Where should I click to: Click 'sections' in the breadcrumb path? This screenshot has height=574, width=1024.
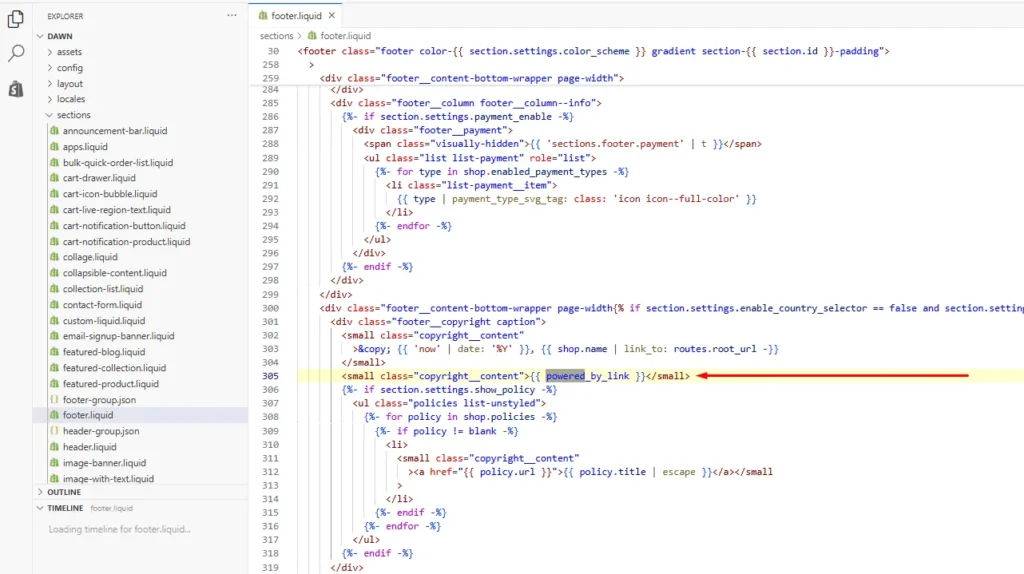pos(276,36)
